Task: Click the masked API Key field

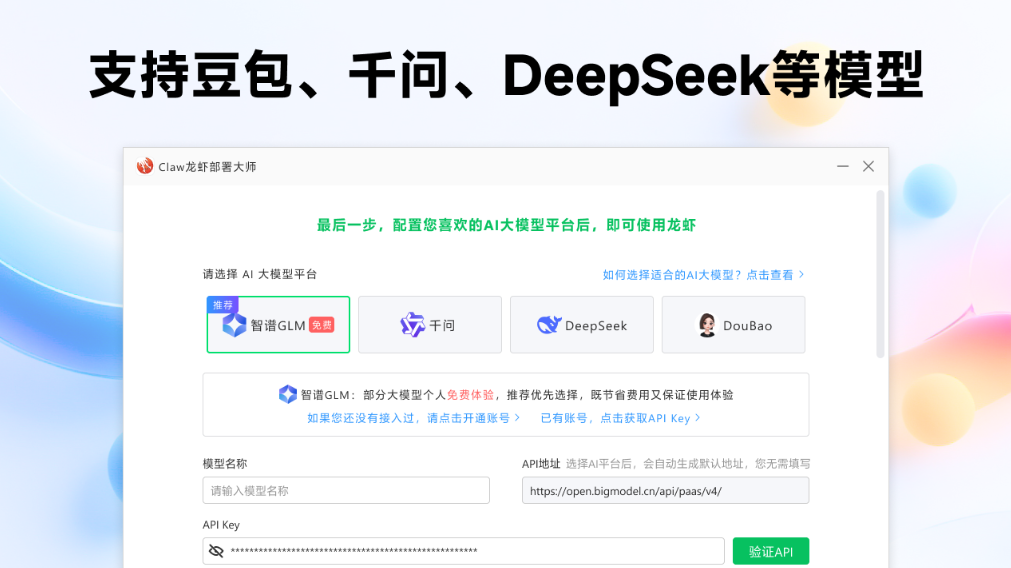Action: pyautogui.click(x=464, y=551)
